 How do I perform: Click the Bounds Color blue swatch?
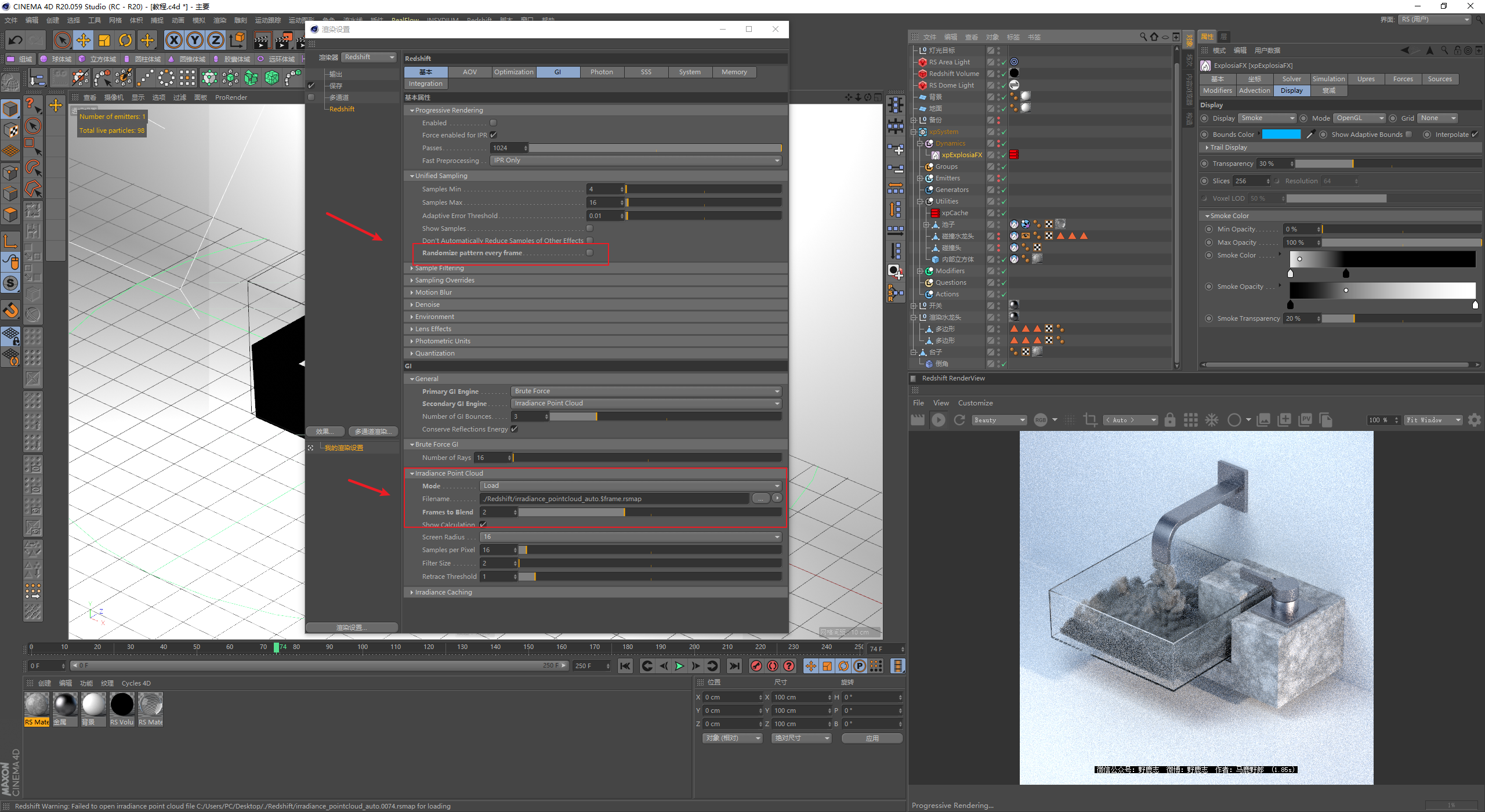tap(1281, 135)
